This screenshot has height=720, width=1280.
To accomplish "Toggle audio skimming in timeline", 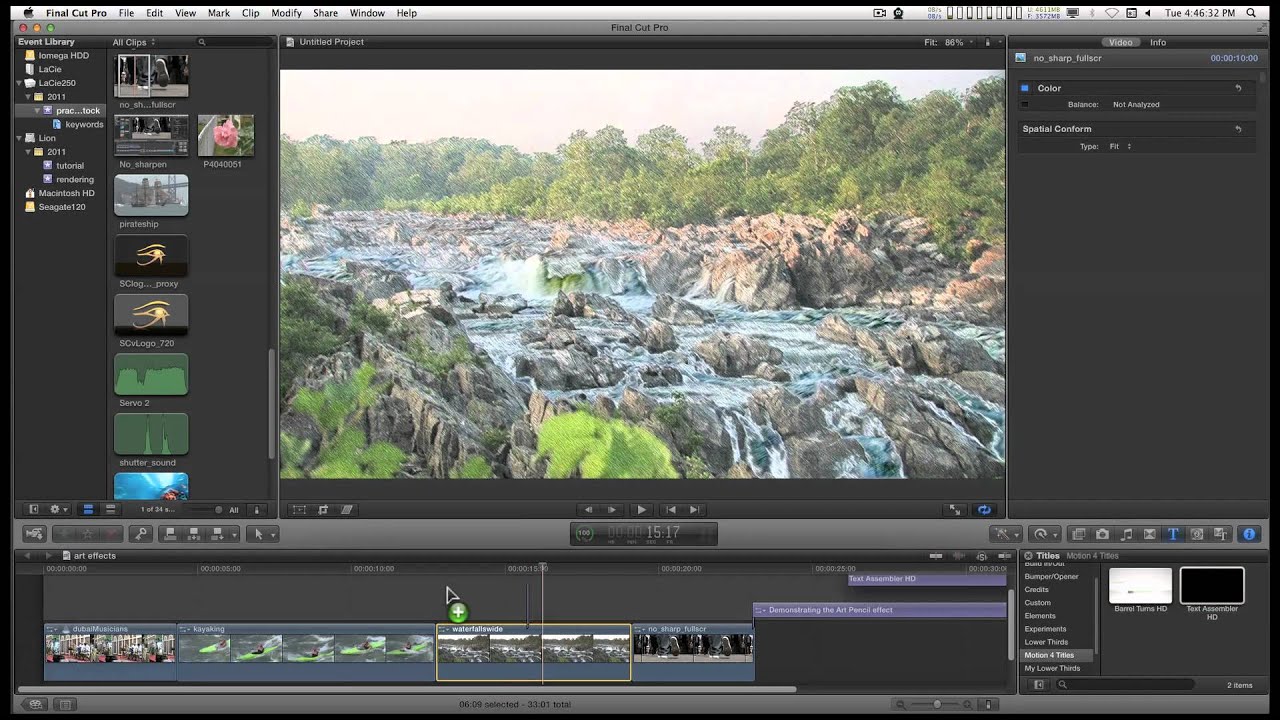I will coord(959,556).
